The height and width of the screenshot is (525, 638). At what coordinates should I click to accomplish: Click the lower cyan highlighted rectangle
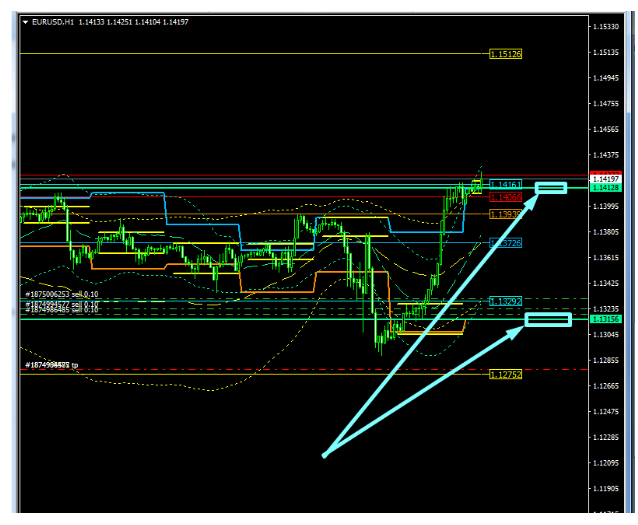[548, 319]
